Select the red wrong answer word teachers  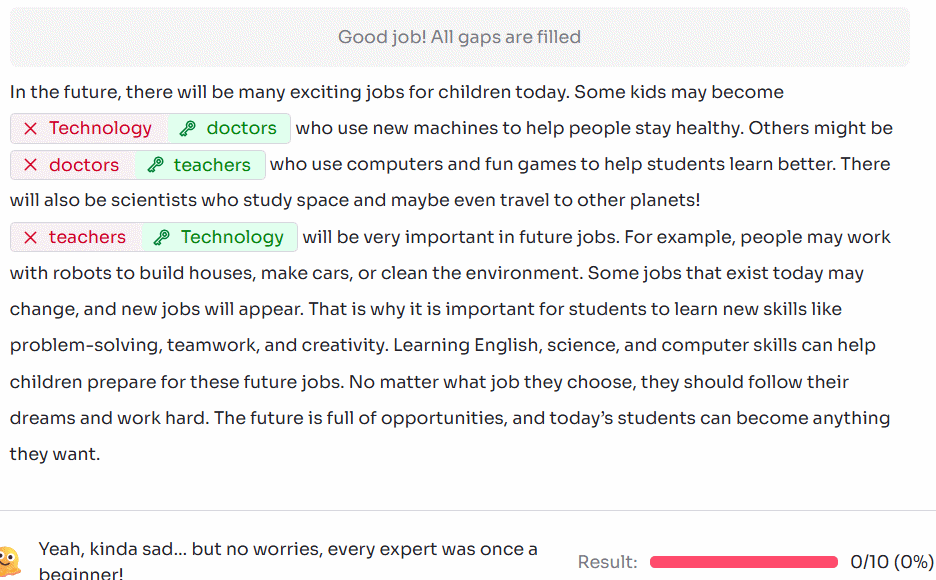point(87,237)
